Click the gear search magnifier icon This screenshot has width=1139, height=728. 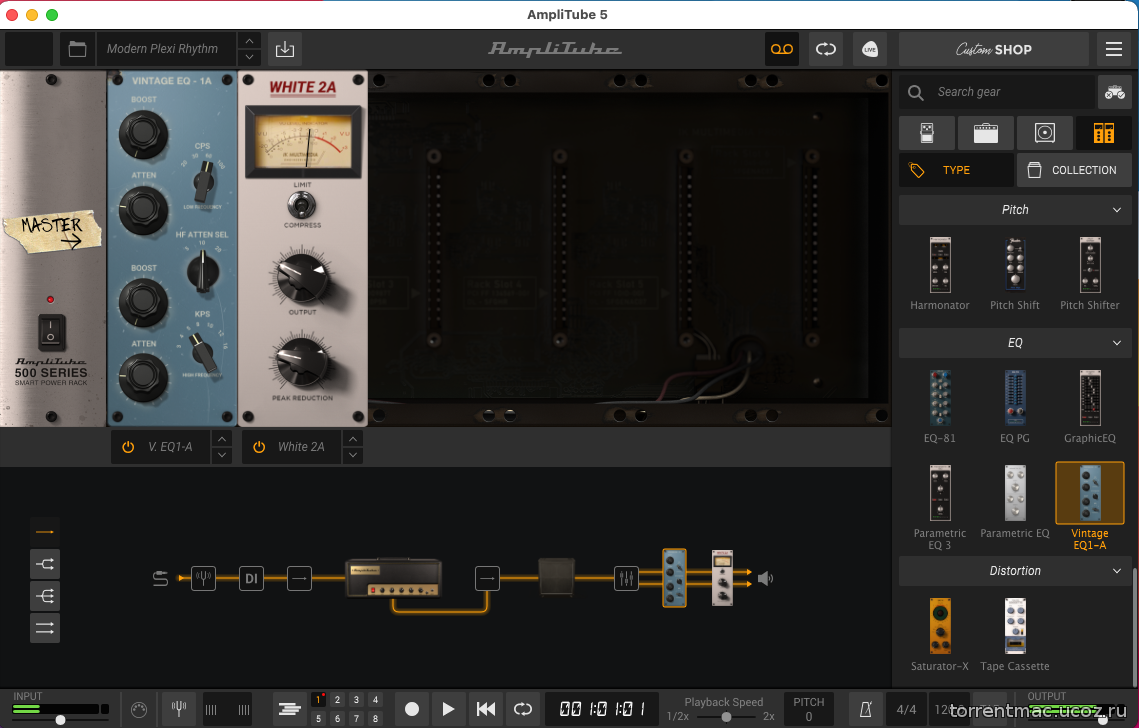click(x=915, y=92)
